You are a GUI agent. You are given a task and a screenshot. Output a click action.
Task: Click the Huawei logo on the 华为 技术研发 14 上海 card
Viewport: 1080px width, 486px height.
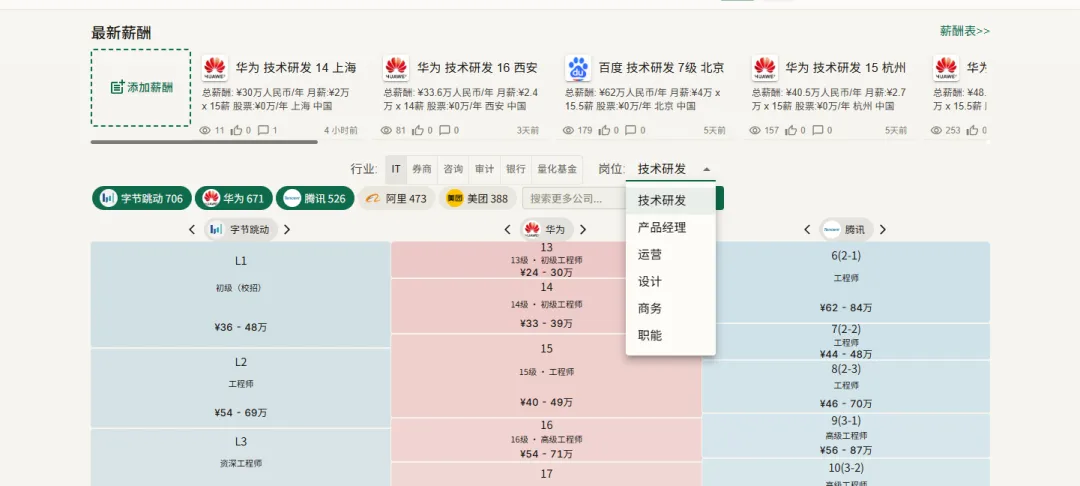[x=215, y=67]
